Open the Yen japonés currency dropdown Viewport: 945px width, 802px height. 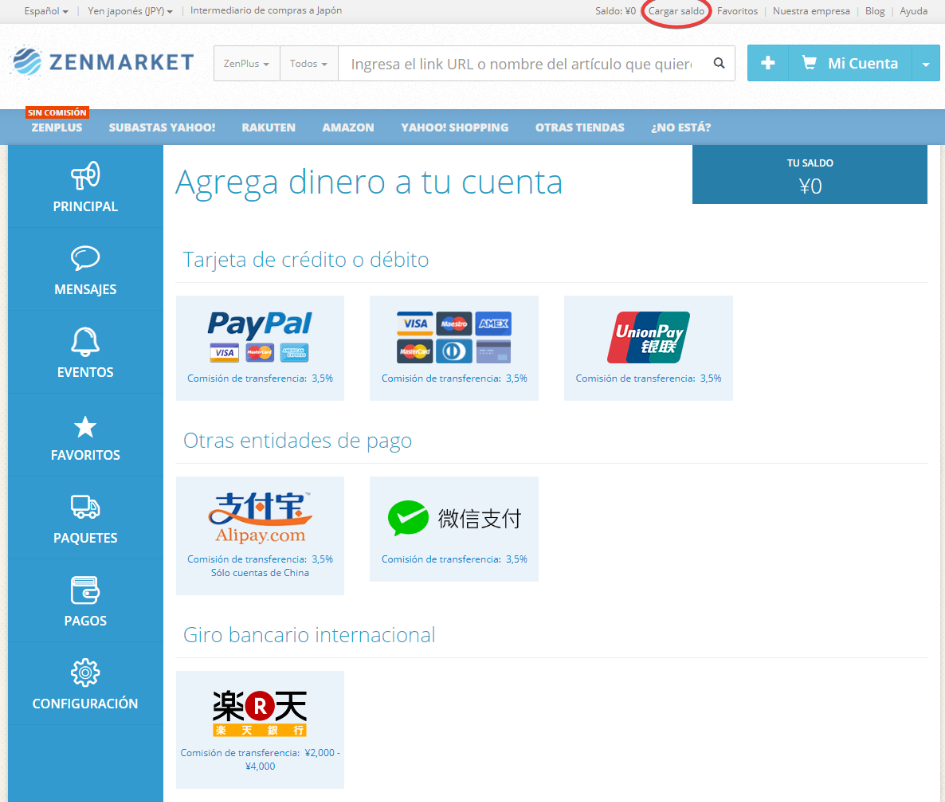click(130, 11)
